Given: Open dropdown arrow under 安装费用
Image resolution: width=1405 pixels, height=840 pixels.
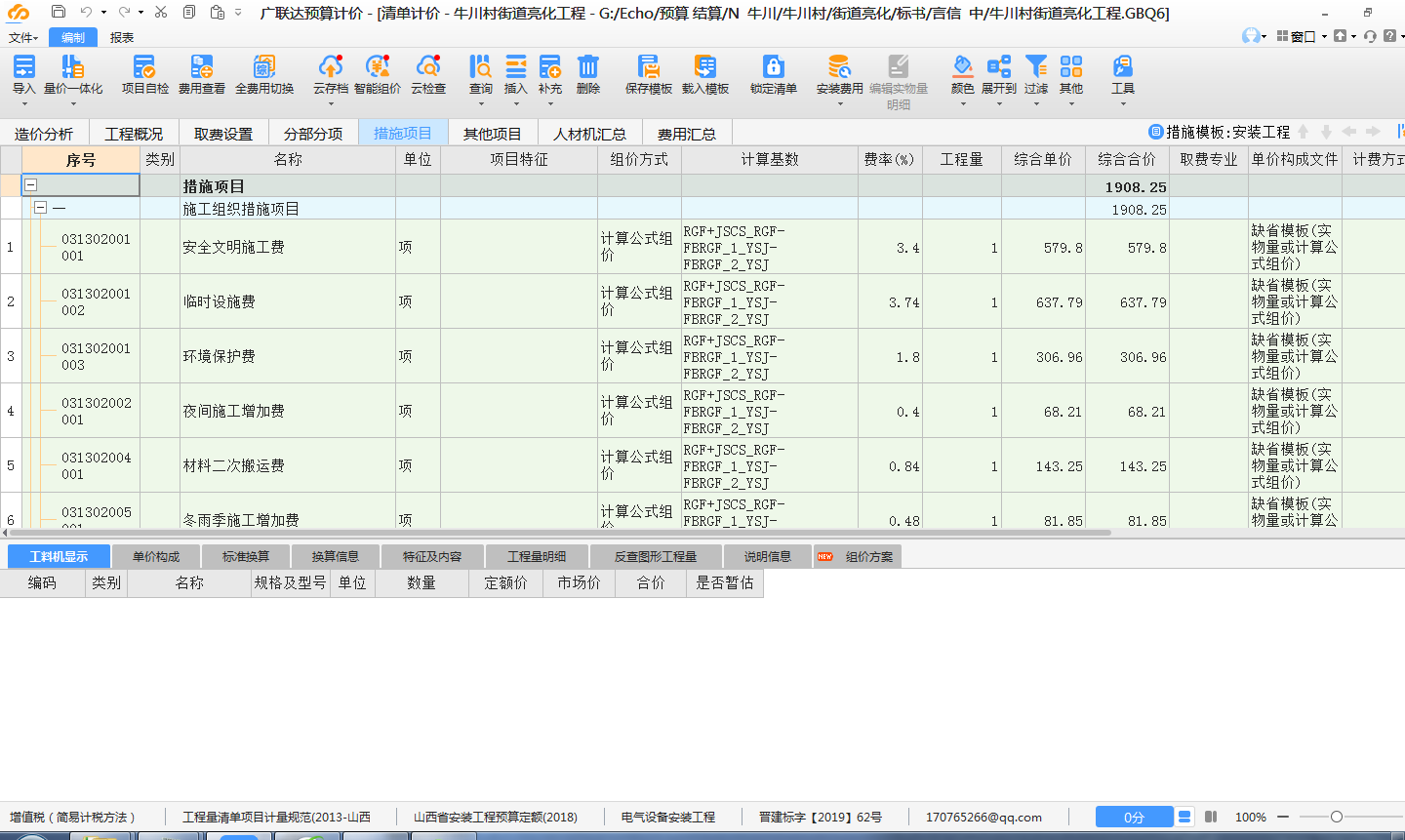Looking at the screenshot, I should (x=839, y=103).
